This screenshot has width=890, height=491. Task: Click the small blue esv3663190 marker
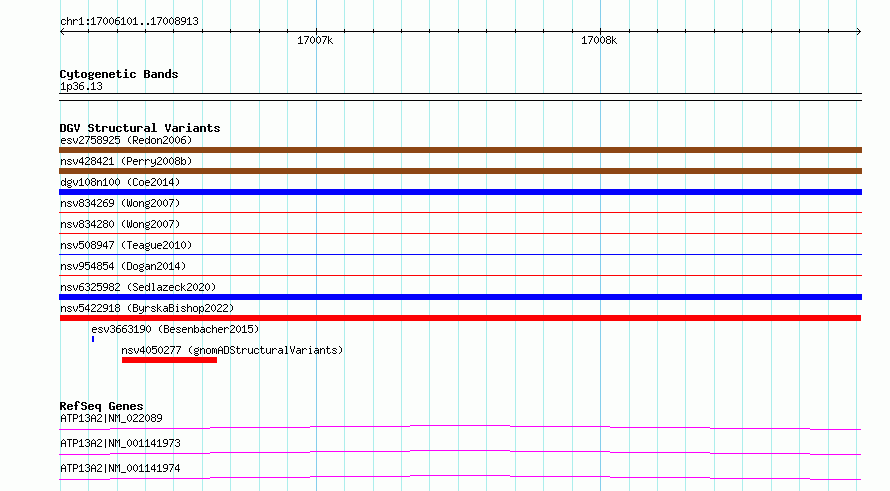coord(93,339)
